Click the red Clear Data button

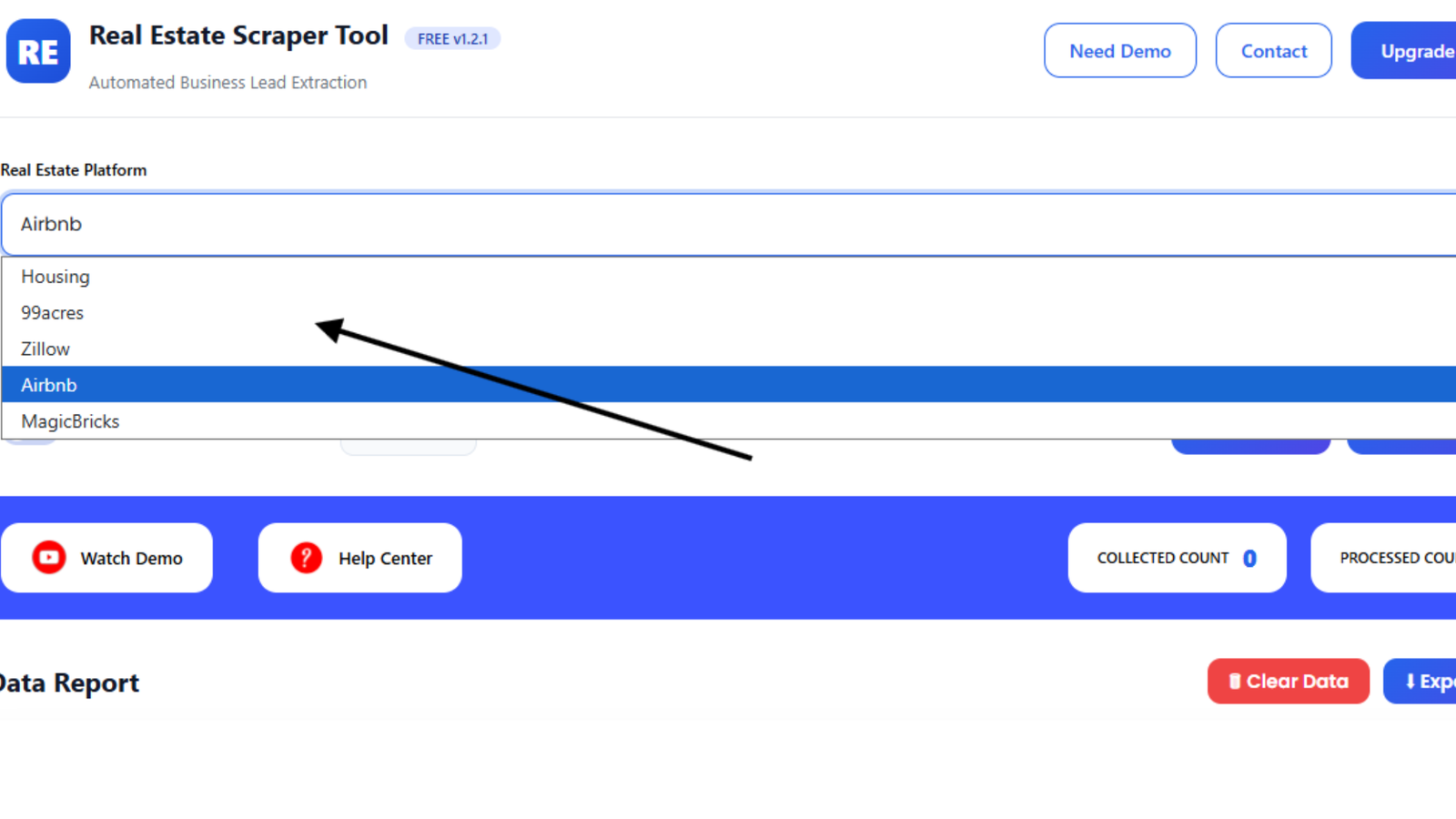tap(1289, 682)
